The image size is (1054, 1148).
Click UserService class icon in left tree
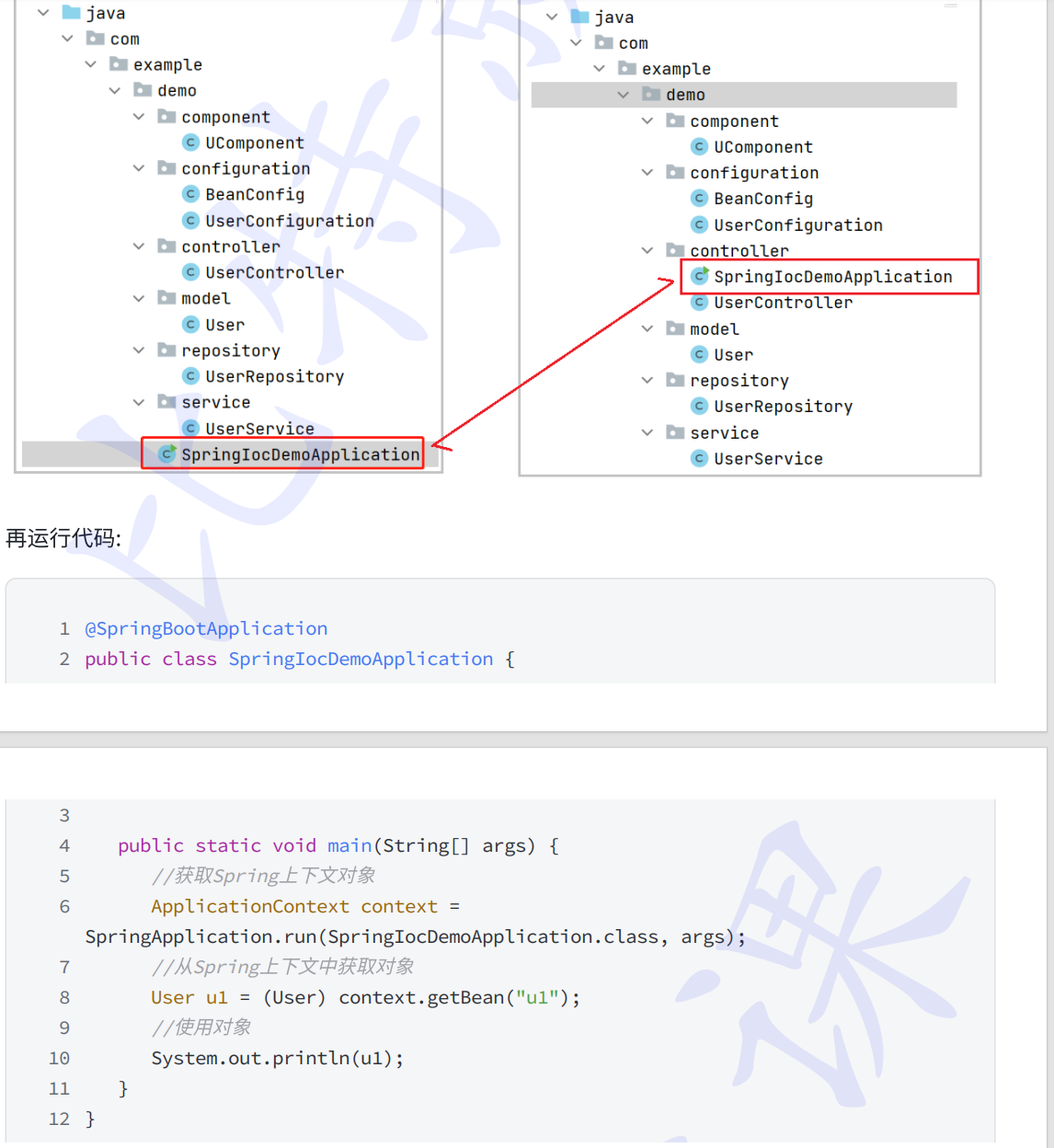191,429
